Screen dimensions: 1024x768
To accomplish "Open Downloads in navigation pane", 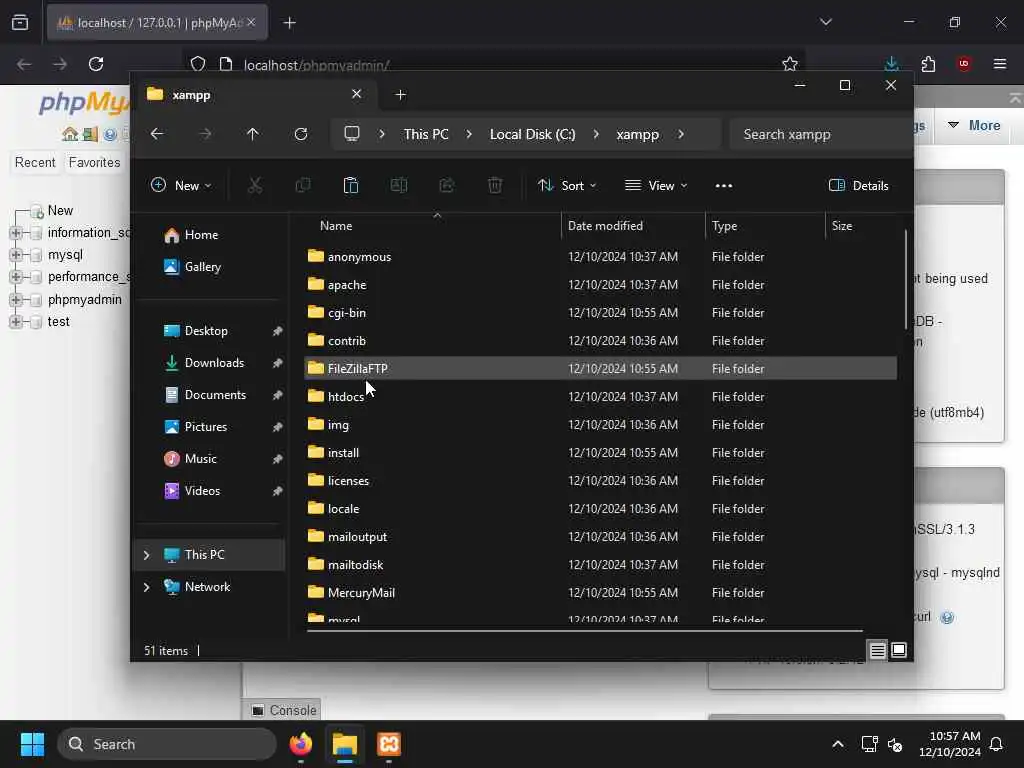I will coord(213,362).
